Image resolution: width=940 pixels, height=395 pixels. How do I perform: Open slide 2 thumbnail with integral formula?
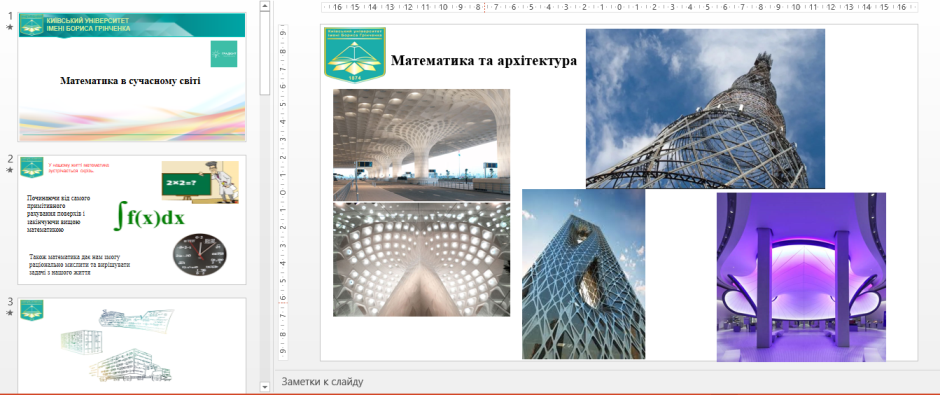(132, 220)
